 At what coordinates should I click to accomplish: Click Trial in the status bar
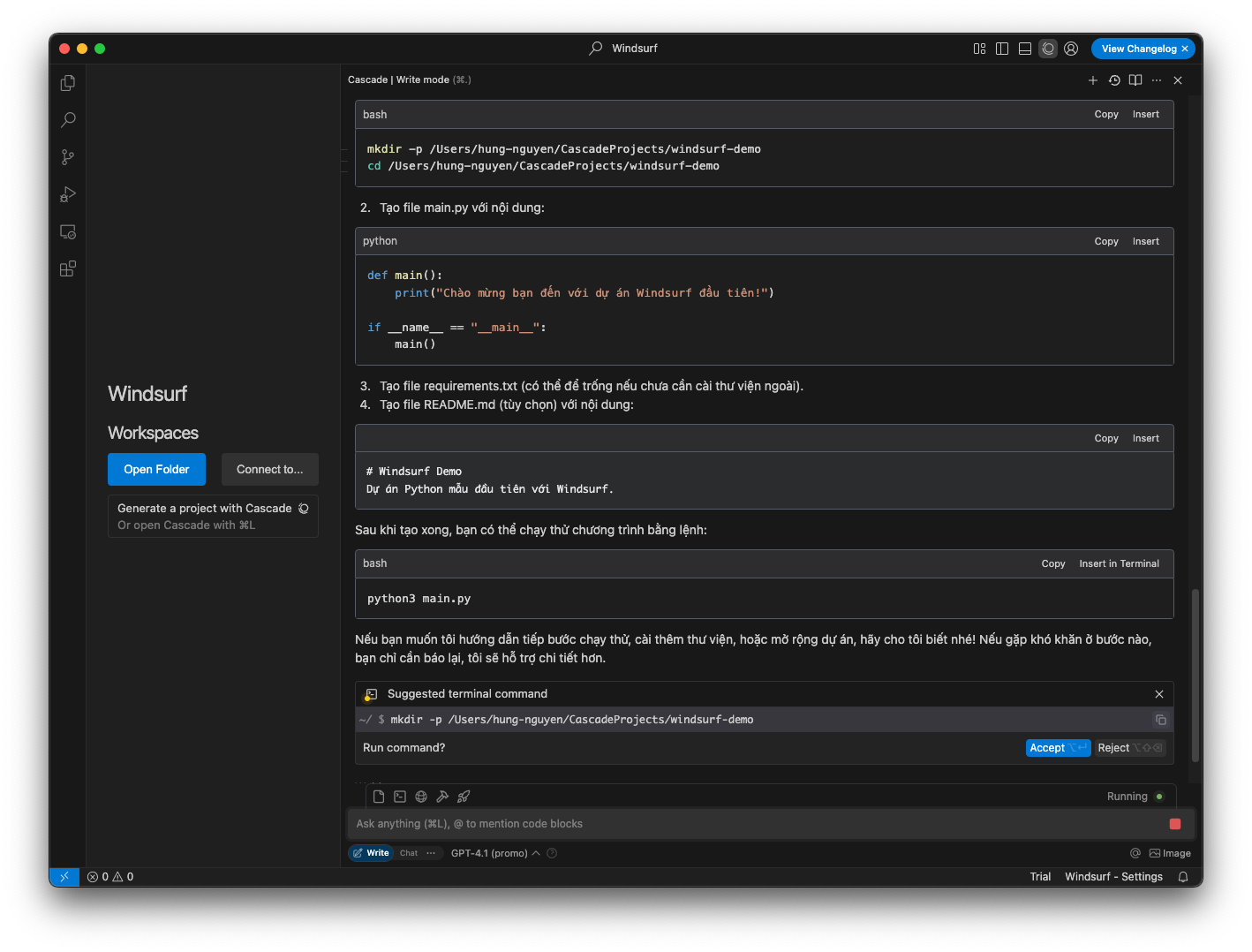1040,877
